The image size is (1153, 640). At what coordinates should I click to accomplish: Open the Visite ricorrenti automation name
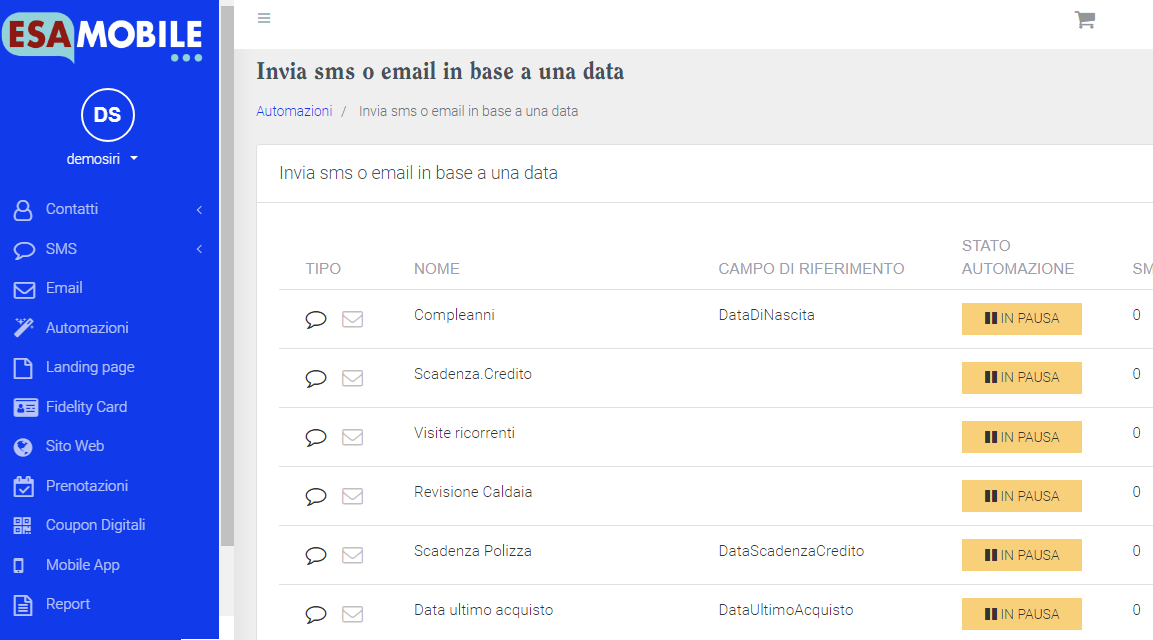click(464, 433)
